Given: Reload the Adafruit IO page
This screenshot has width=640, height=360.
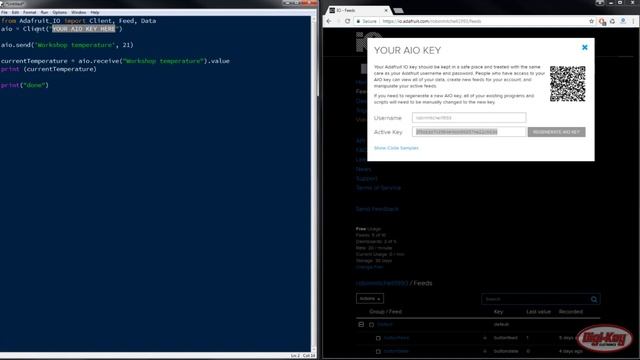Looking at the screenshot, I should [347, 21].
